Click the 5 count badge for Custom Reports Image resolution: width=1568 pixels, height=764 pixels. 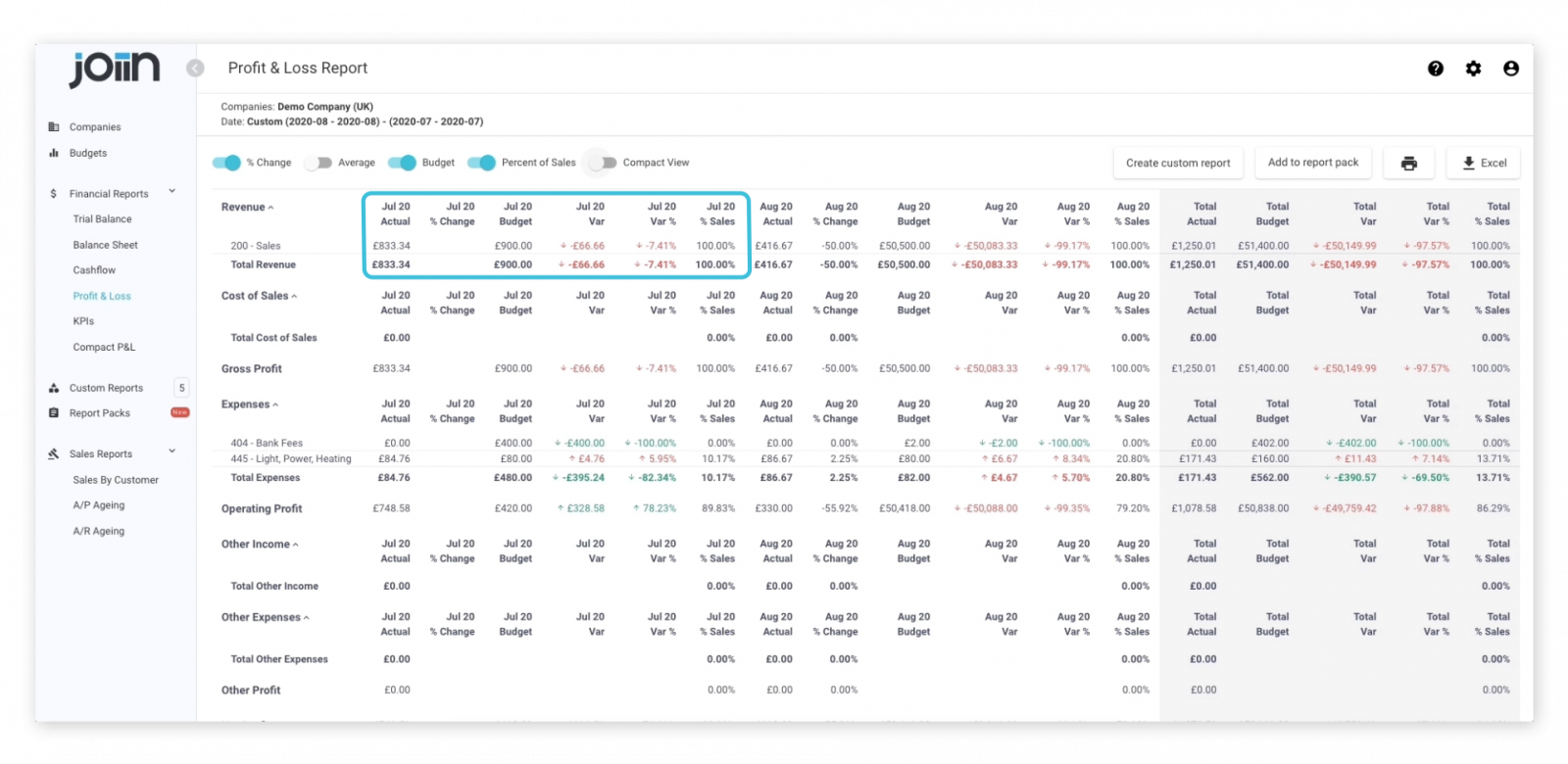181,388
